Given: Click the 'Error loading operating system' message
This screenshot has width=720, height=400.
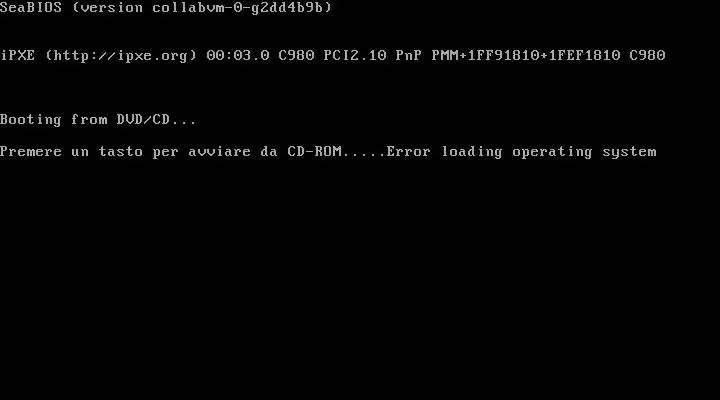Looking at the screenshot, I should pyautogui.click(x=521, y=152).
